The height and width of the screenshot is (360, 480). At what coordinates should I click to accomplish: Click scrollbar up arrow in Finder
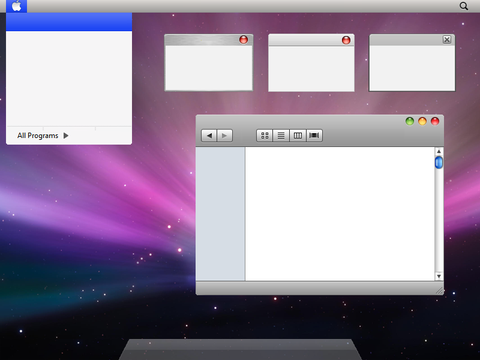[439, 152]
